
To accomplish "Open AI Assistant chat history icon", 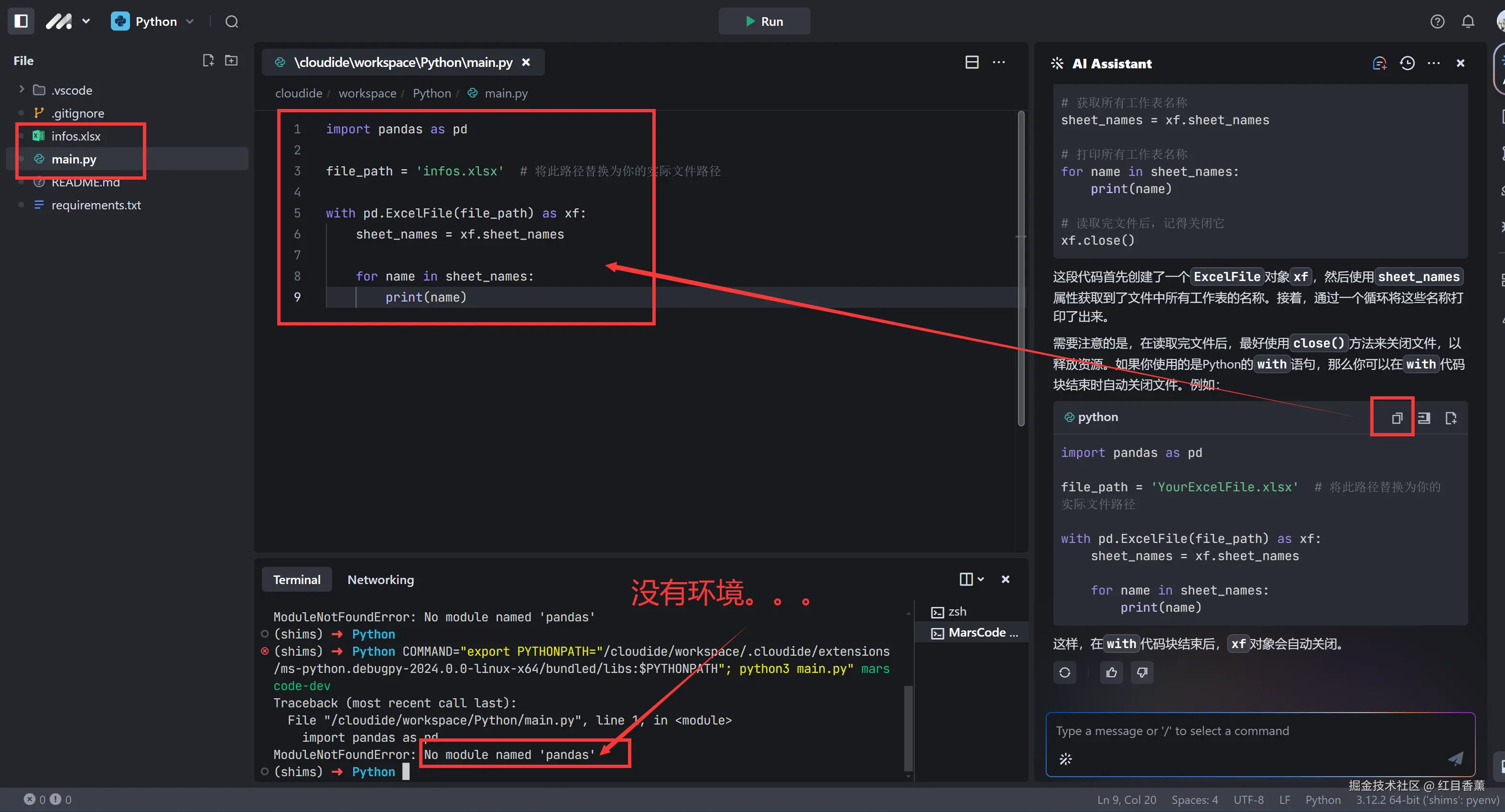I will click(1407, 63).
